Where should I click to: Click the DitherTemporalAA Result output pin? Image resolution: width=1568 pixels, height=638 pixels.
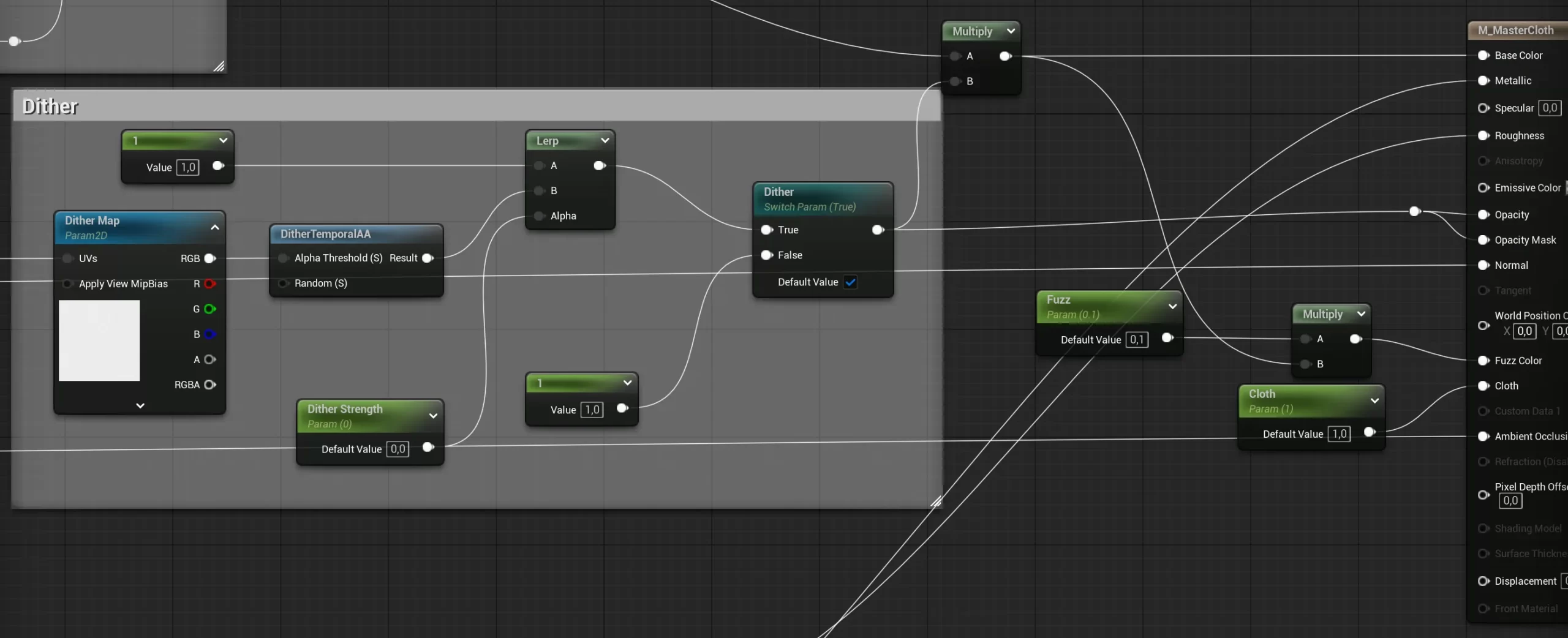pos(428,258)
